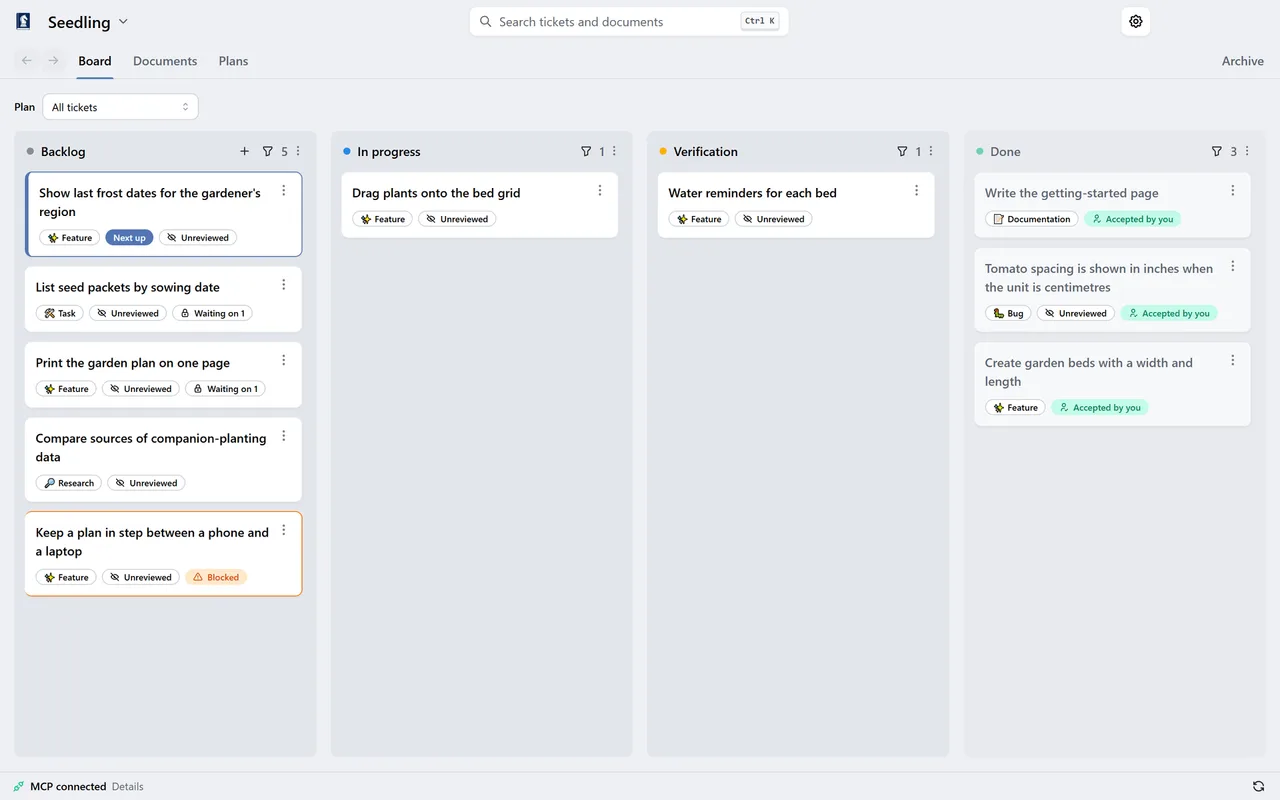
Task: Open the Plan 'All tickets' dropdown
Action: pos(120,107)
